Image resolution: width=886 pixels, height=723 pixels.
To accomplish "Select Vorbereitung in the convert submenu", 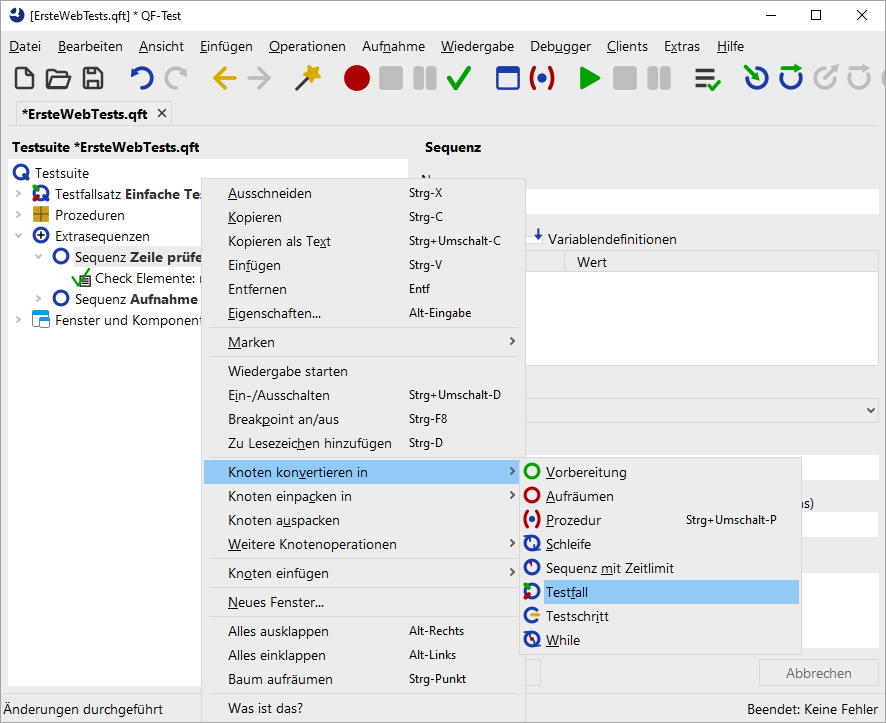I will 660,472.
